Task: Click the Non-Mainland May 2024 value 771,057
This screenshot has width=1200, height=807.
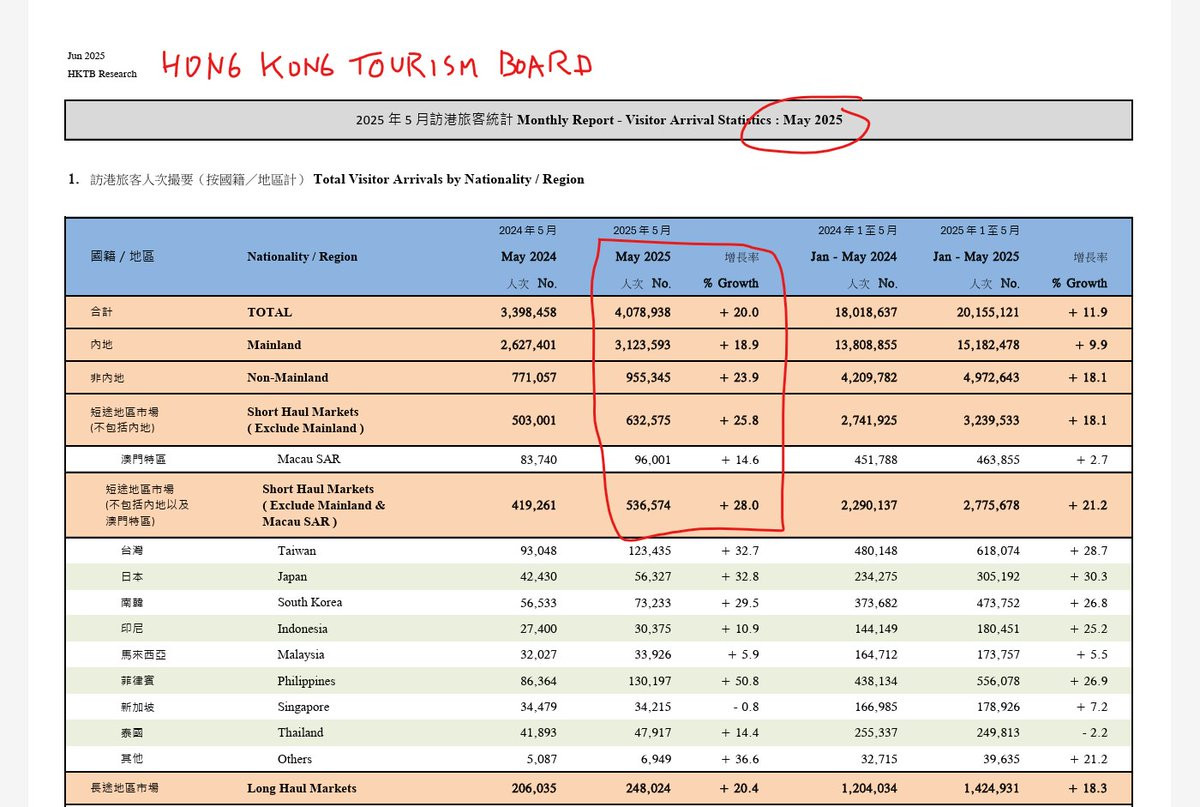Action: (x=536, y=378)
